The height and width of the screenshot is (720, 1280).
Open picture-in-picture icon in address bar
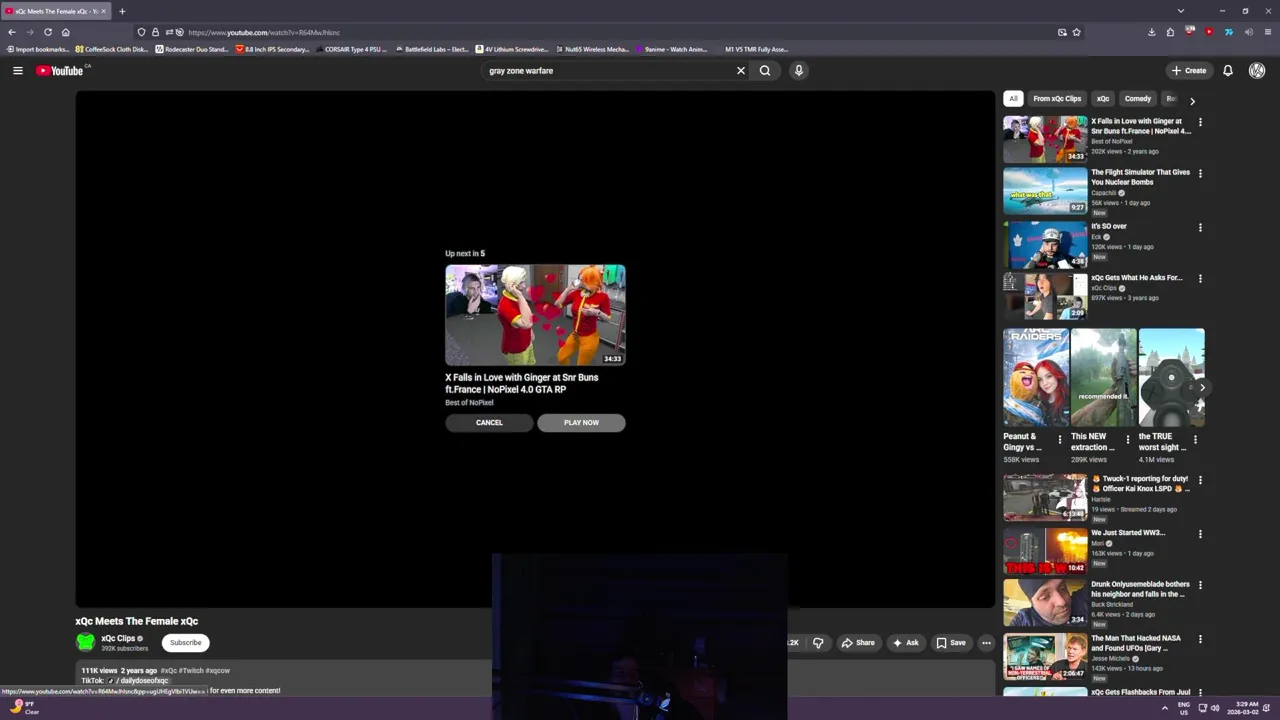tap(1062, 32)
